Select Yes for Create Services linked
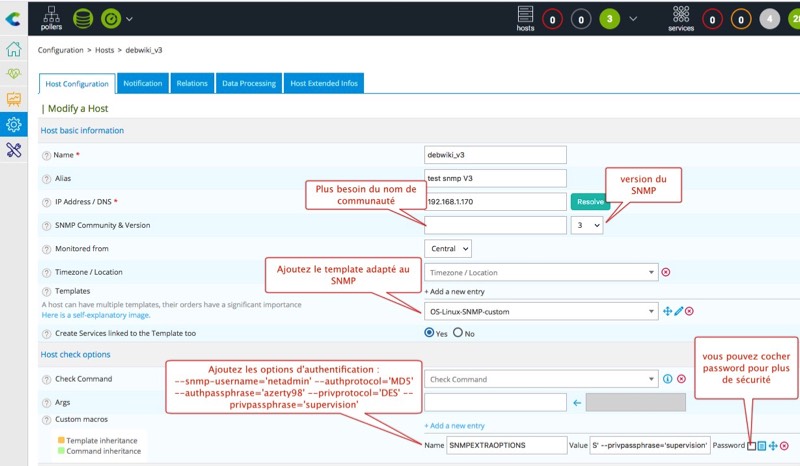Screen dimensions: 800x466 430,333
